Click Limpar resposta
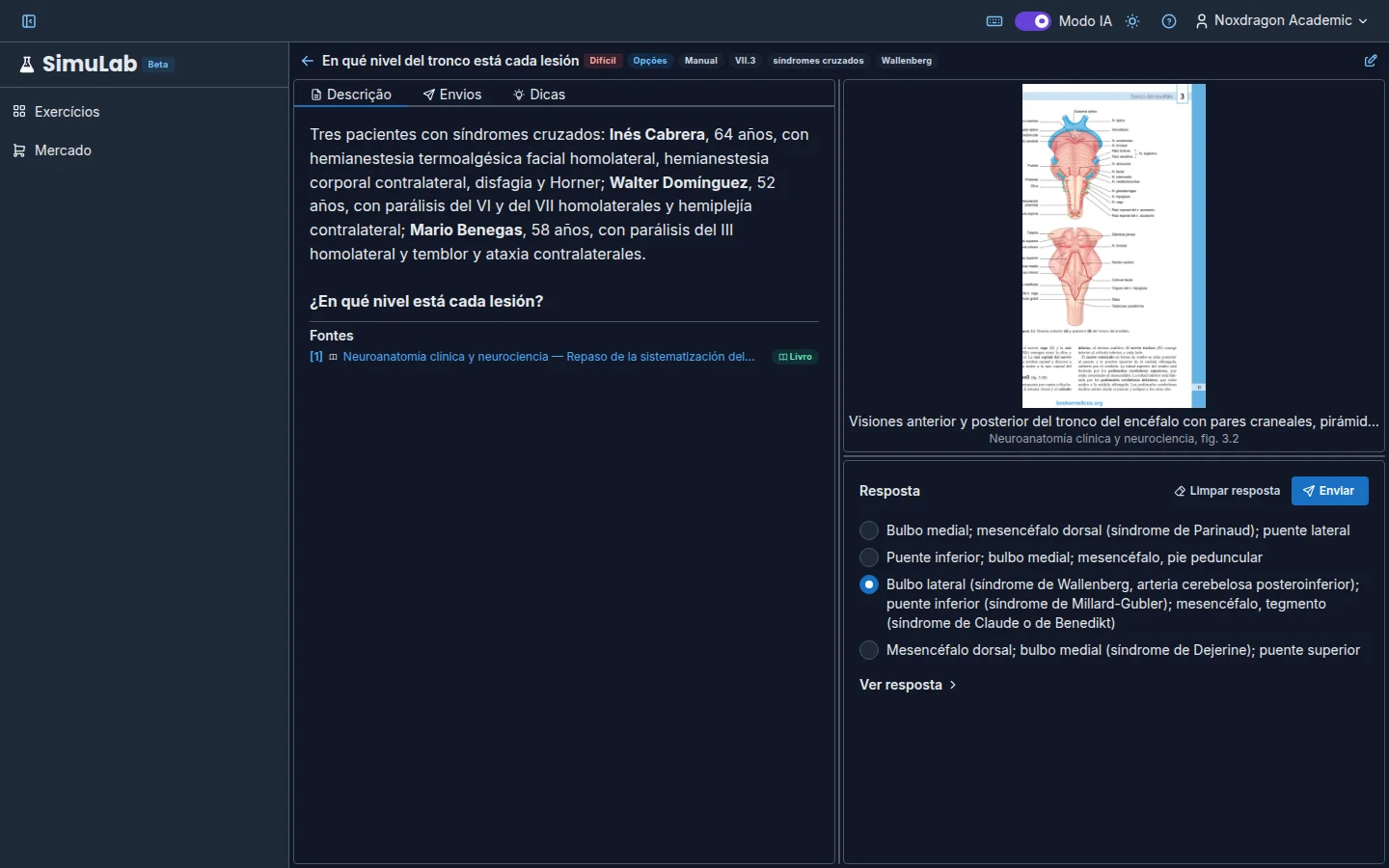The height and width of the screenshot is (868, 1389). [1227, 491]
